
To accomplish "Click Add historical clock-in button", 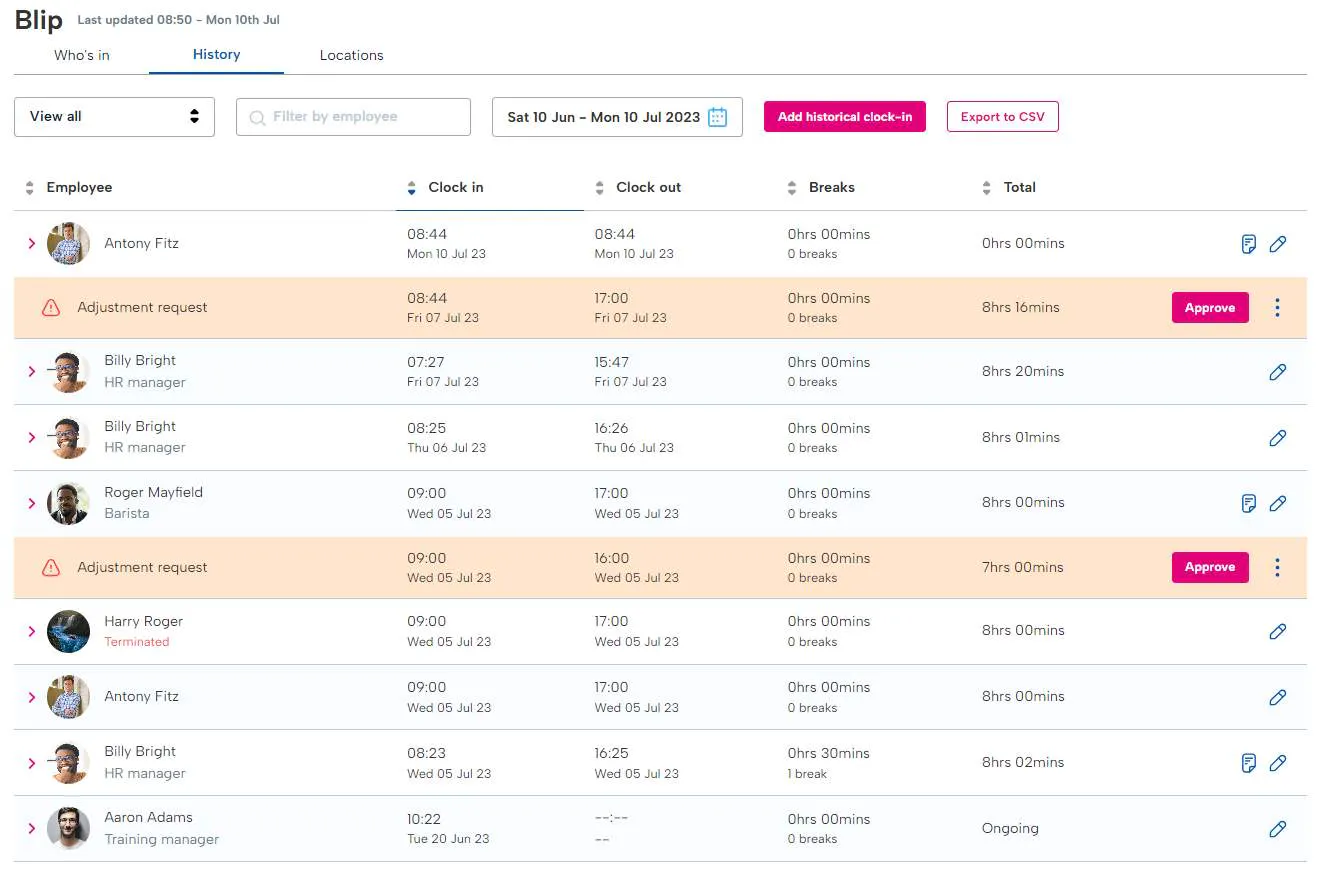I will tap(844, 117).
